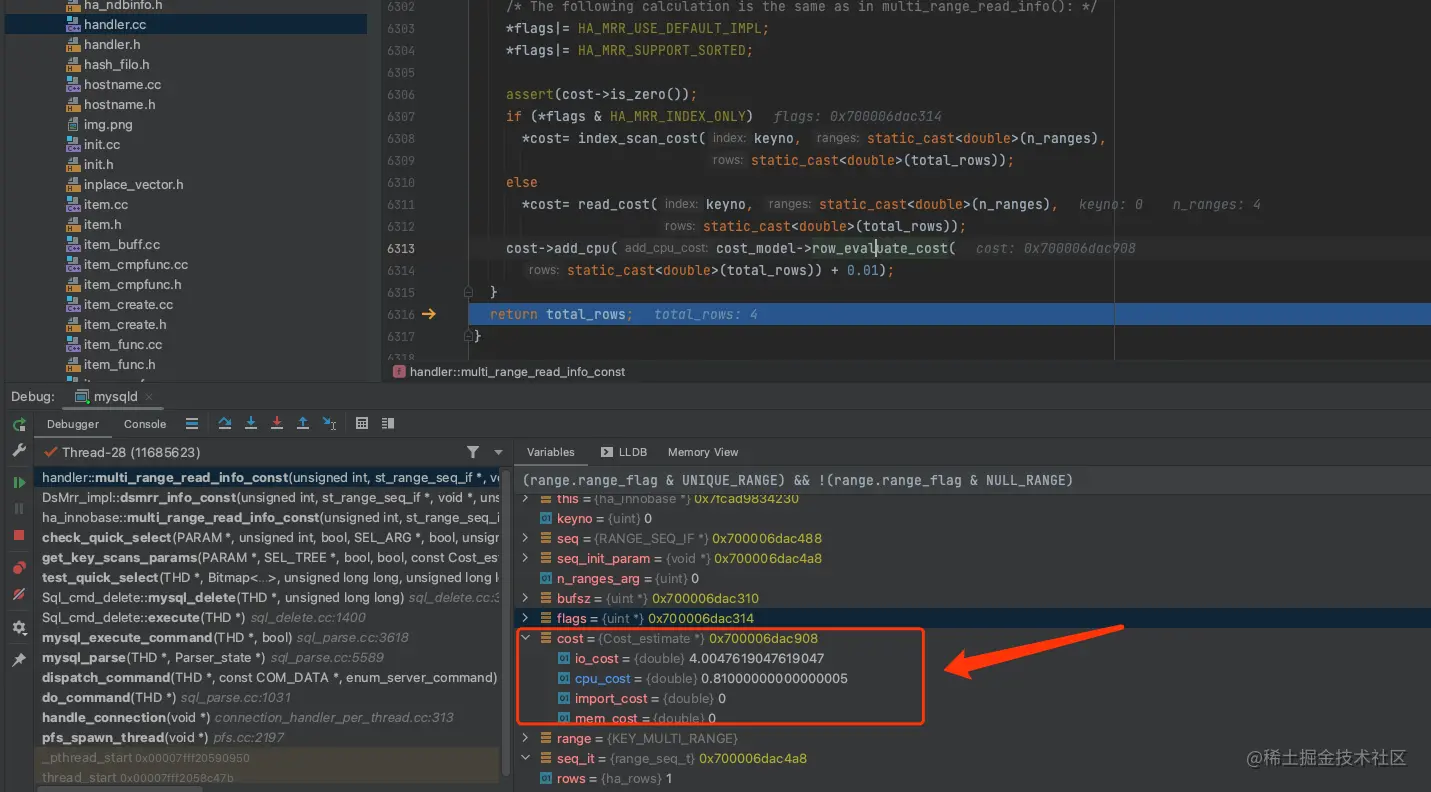Click the Step Out icon
1431x792 pixels.
tap(303, 424)
